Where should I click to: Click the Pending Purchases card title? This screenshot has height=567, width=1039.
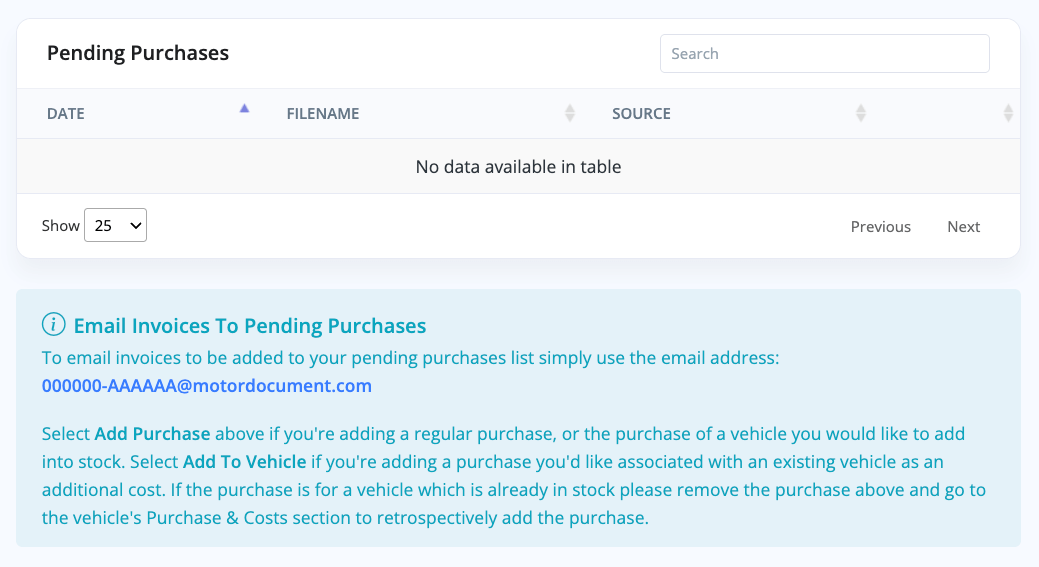click(x=138, y=53)
